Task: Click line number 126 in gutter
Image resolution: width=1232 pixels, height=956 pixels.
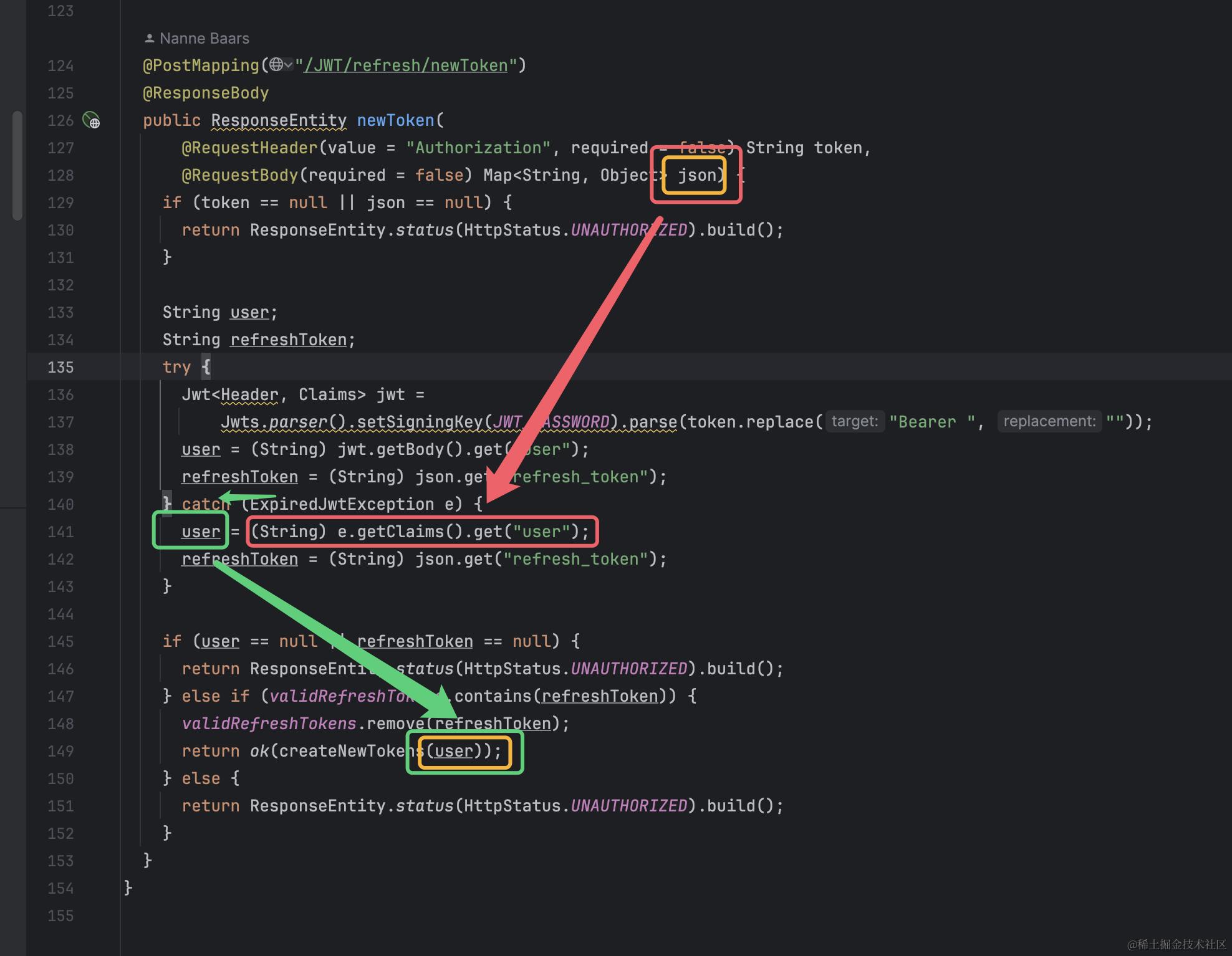Action: pyautogui.click(x=60, y=120)
